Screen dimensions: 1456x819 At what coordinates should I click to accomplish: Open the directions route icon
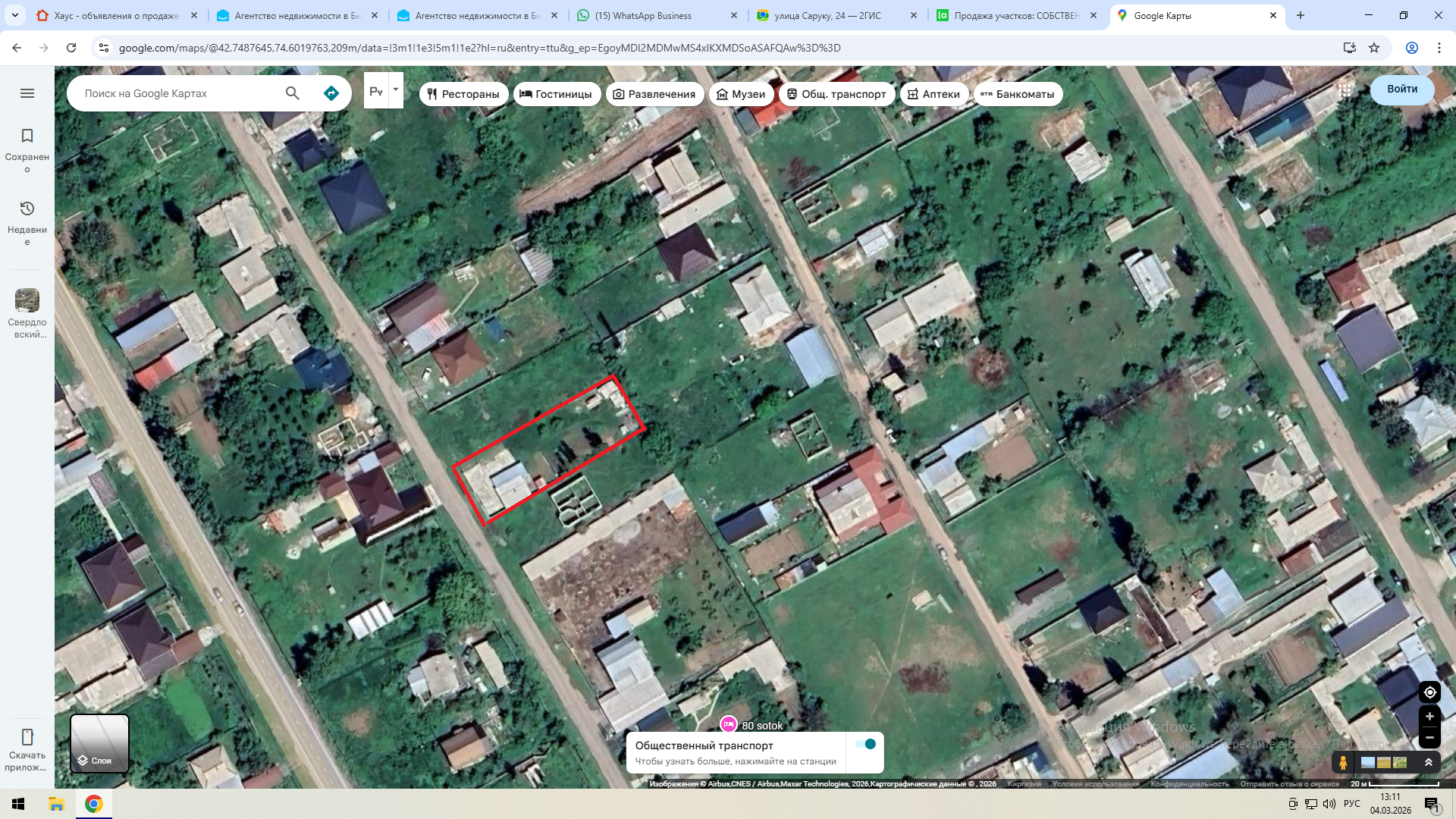(331, 93)
